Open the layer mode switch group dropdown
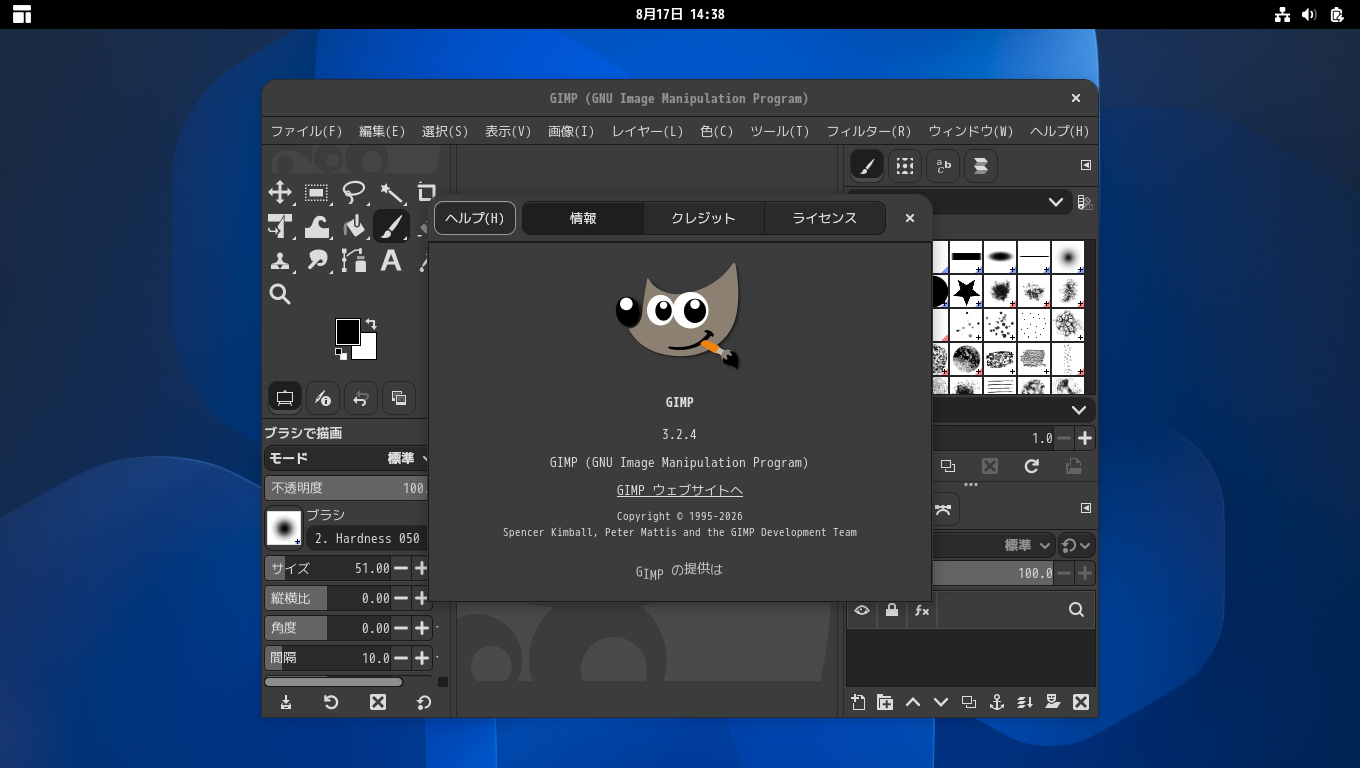Screen dimensions: 1360x768 coord(1077,545)
